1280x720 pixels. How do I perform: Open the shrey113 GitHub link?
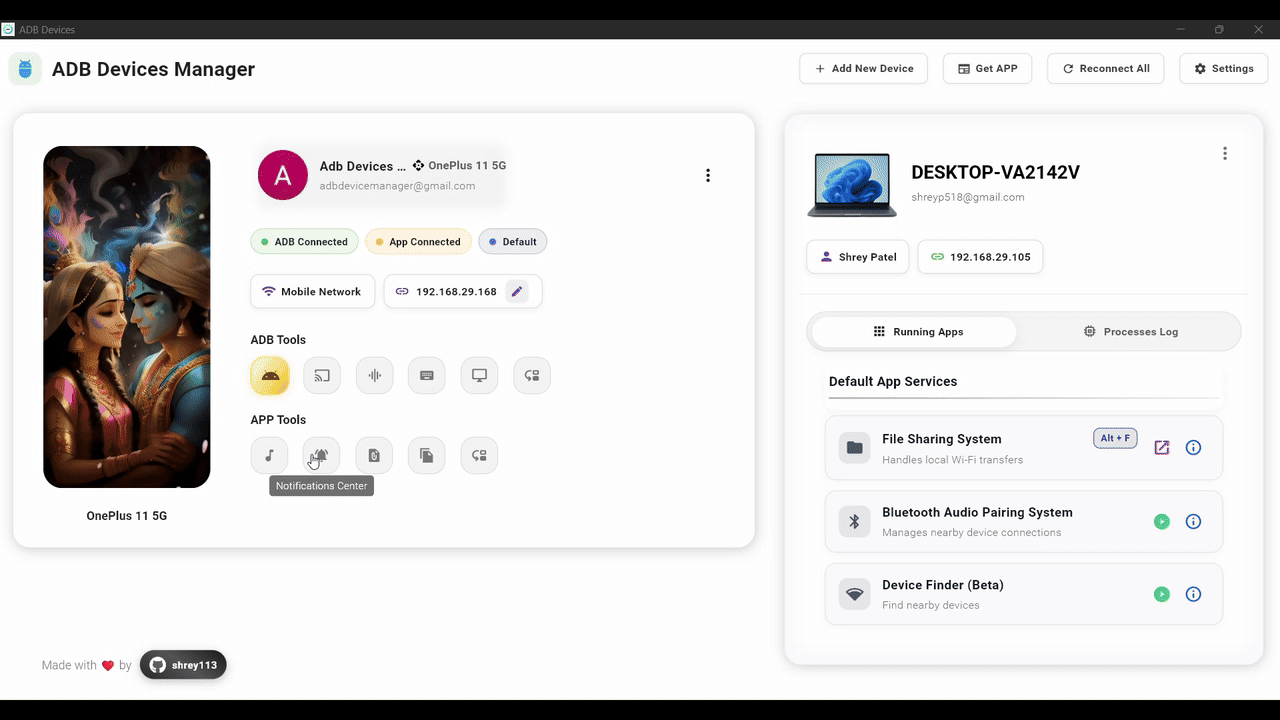[183, 664]
